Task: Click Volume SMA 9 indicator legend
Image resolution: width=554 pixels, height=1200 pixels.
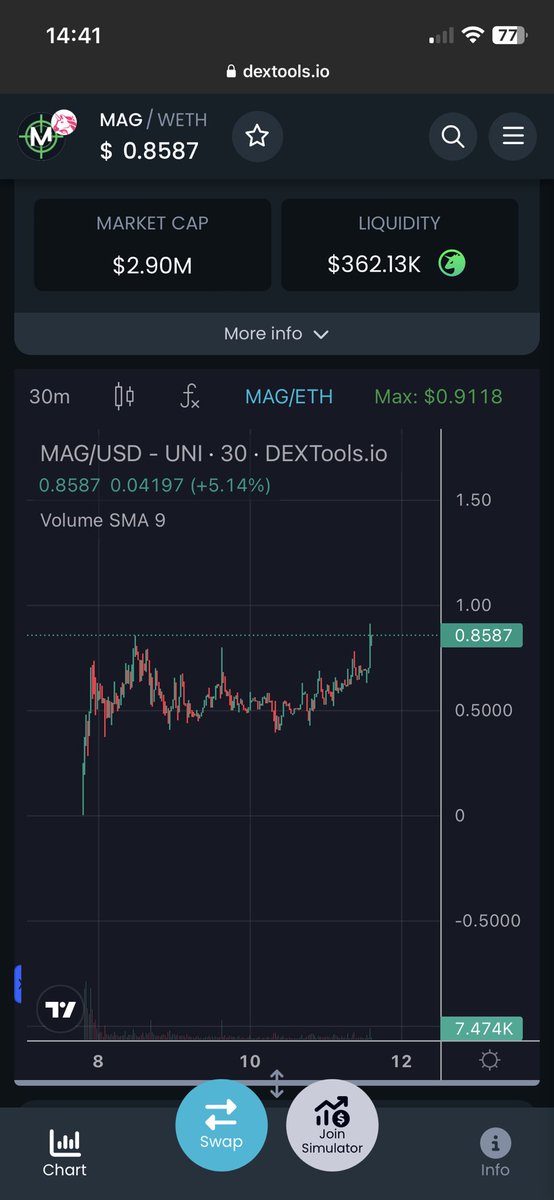Action: click(103, 520)
